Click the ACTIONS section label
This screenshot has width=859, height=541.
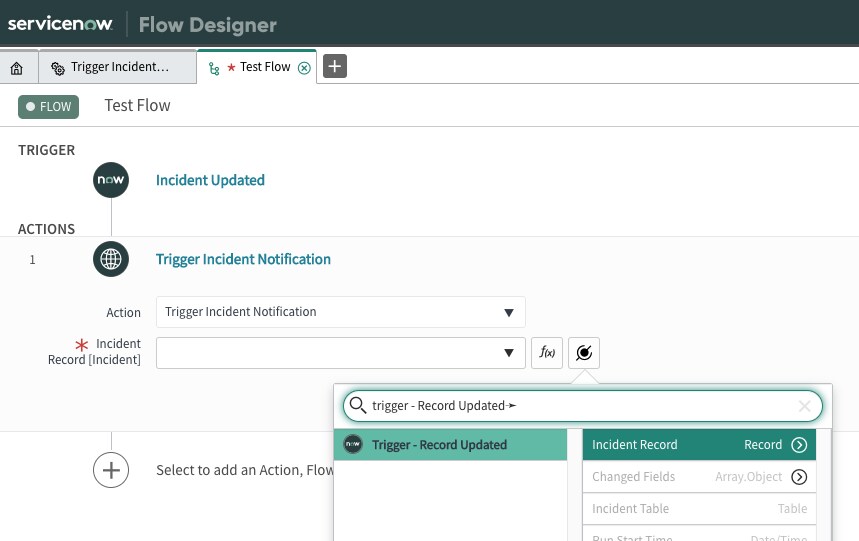pos(47,229)
